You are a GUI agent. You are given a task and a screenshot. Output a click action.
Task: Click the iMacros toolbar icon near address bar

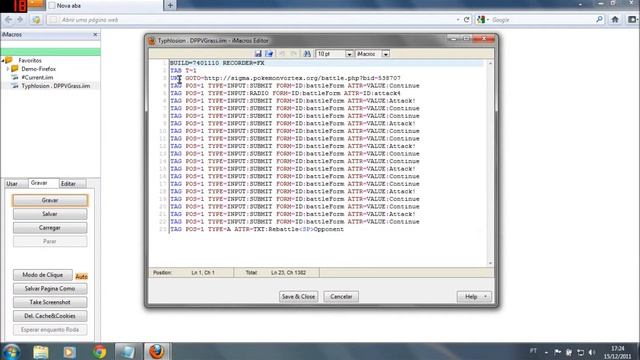point(36,20)
